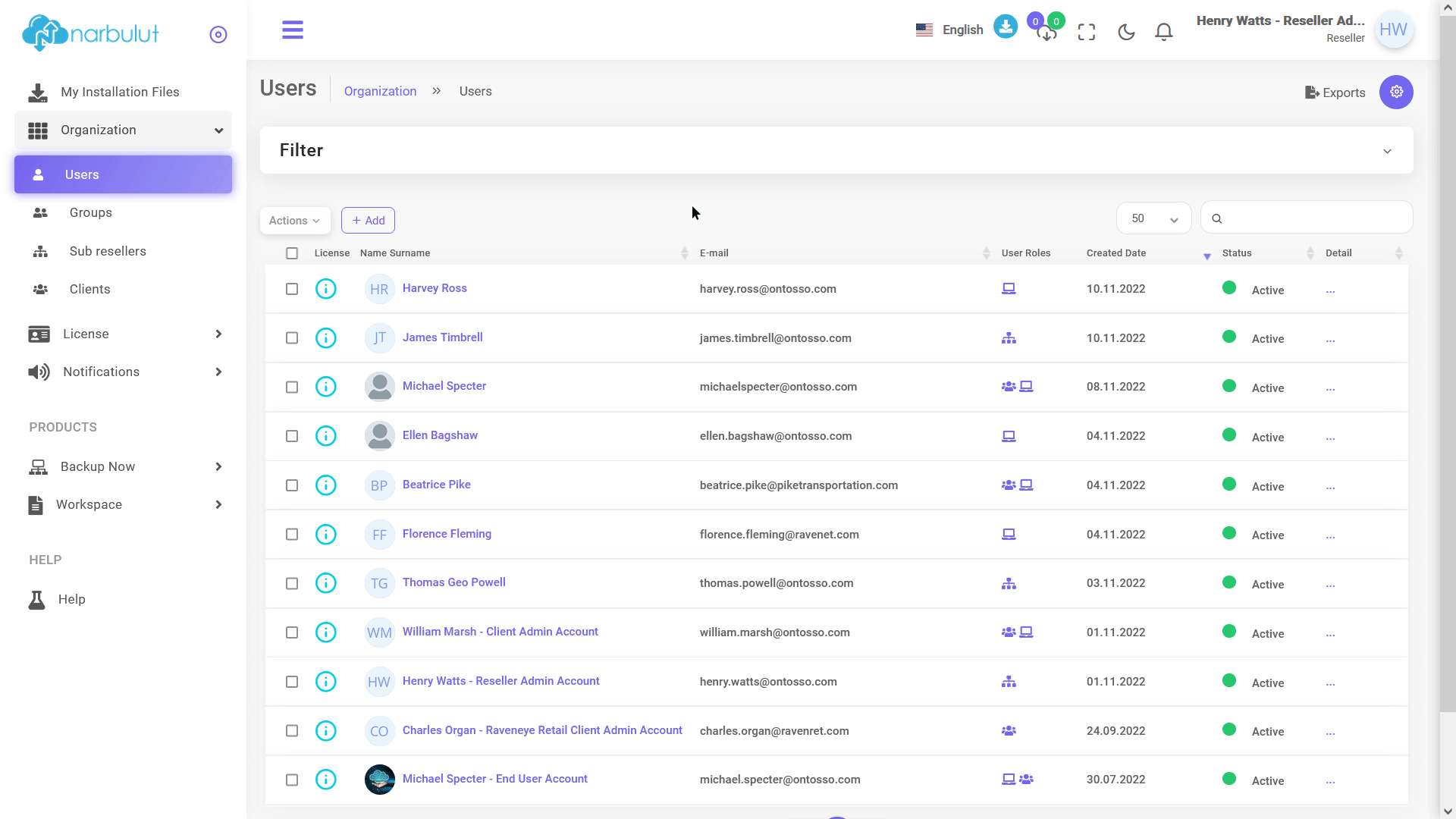Select English language dropdown
The width and height of the screenshot is (1456, 819).
[x=949, y=30]
